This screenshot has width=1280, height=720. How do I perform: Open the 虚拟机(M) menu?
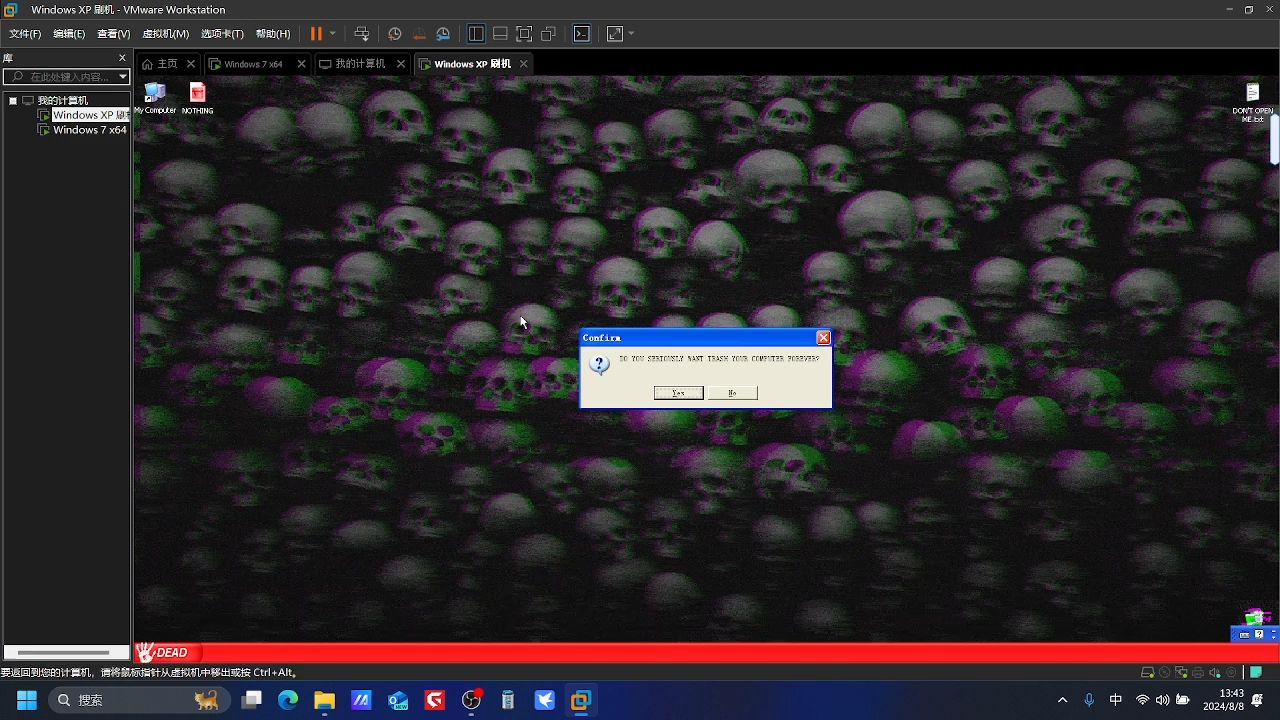point(165,34)
